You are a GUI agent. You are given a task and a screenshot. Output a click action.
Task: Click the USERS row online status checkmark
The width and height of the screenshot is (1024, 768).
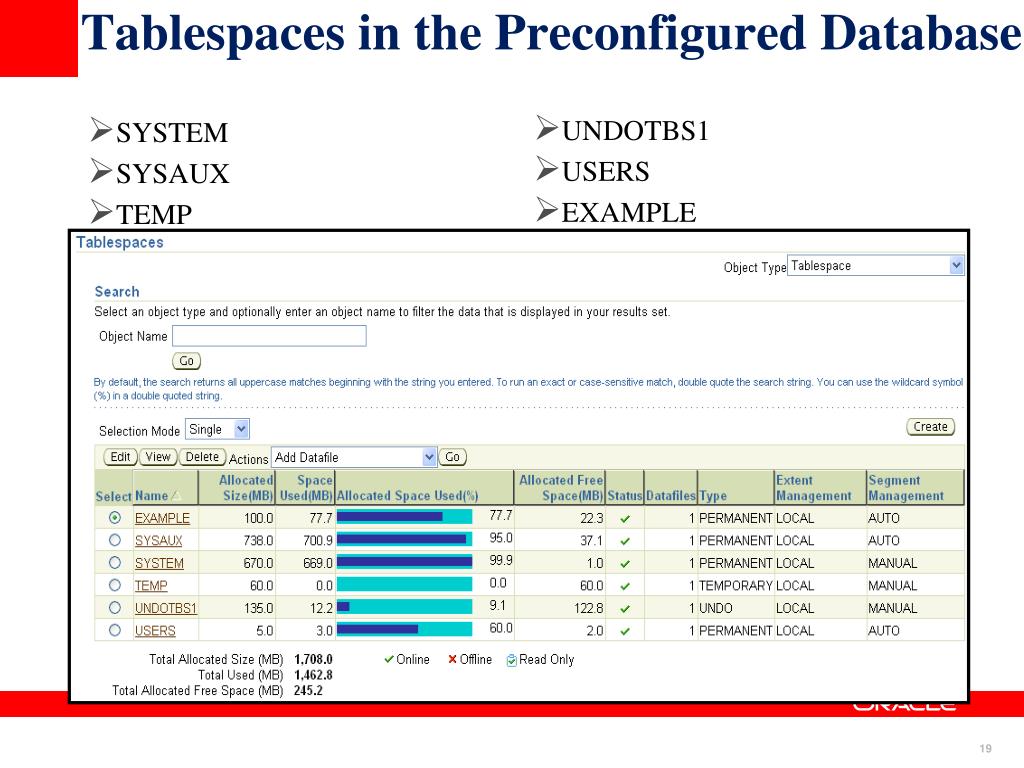click(625, 632)
